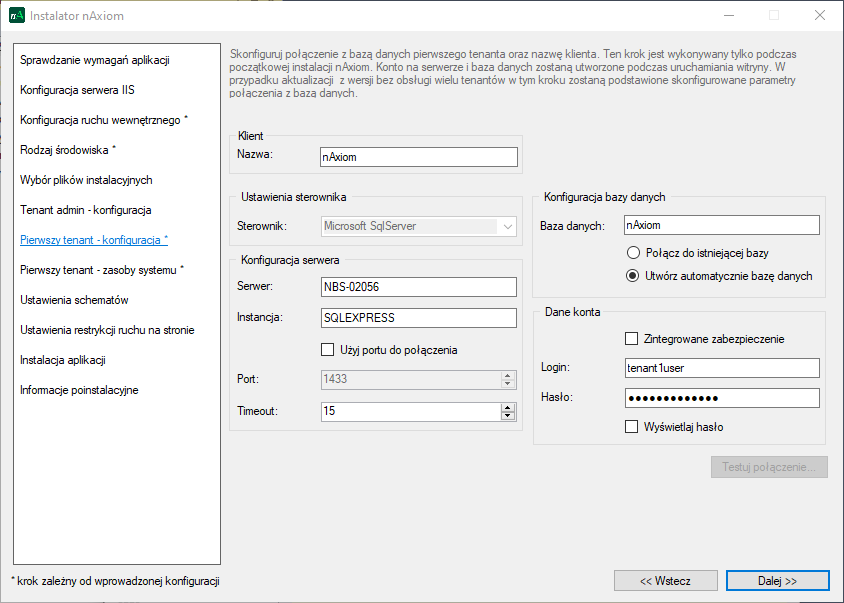Increase Timeout with up arrow

click(508, 408)
